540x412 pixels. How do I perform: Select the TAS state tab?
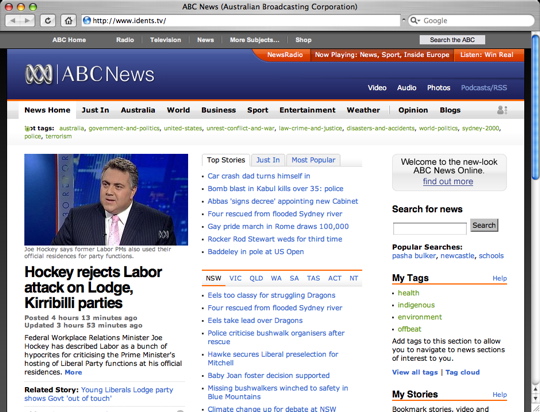(x=313, y=278)
